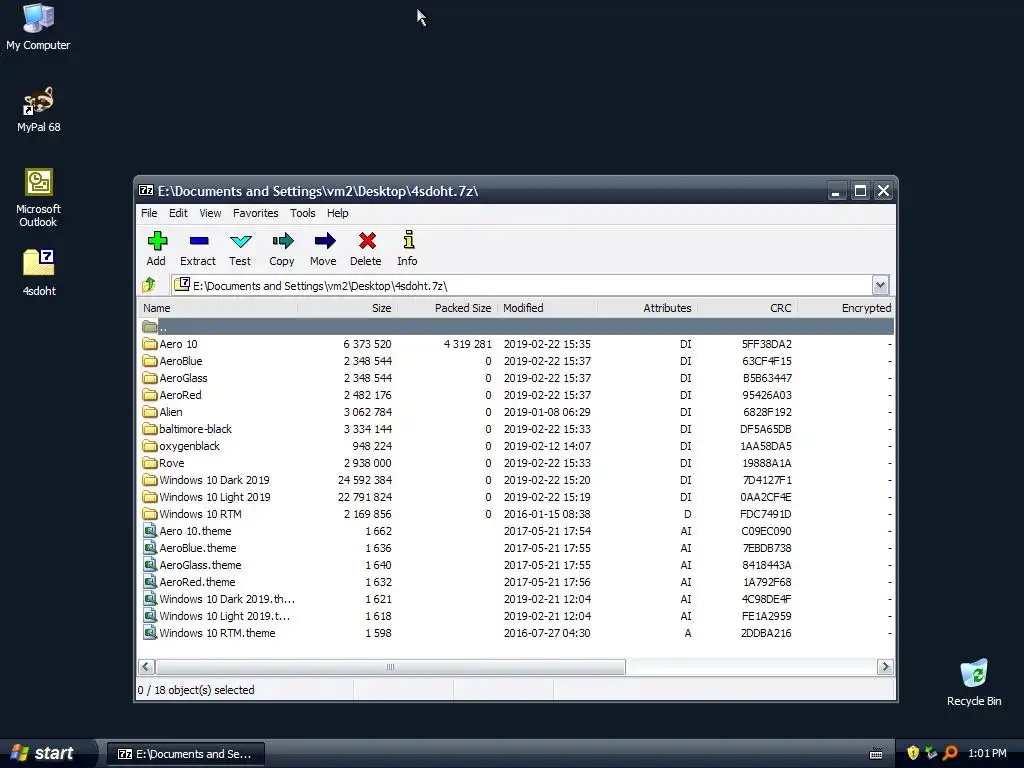Select Aero 10.theme file icon
The height and width of the screenshot is (768, 1024).
(x=150, y=530)
